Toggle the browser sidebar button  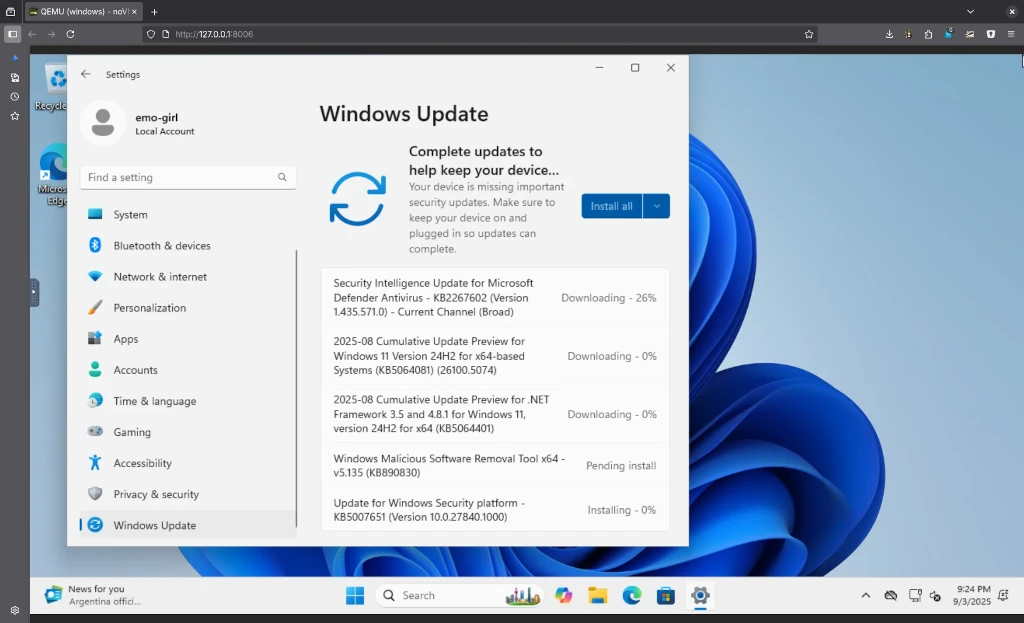(x=12, y=34)
